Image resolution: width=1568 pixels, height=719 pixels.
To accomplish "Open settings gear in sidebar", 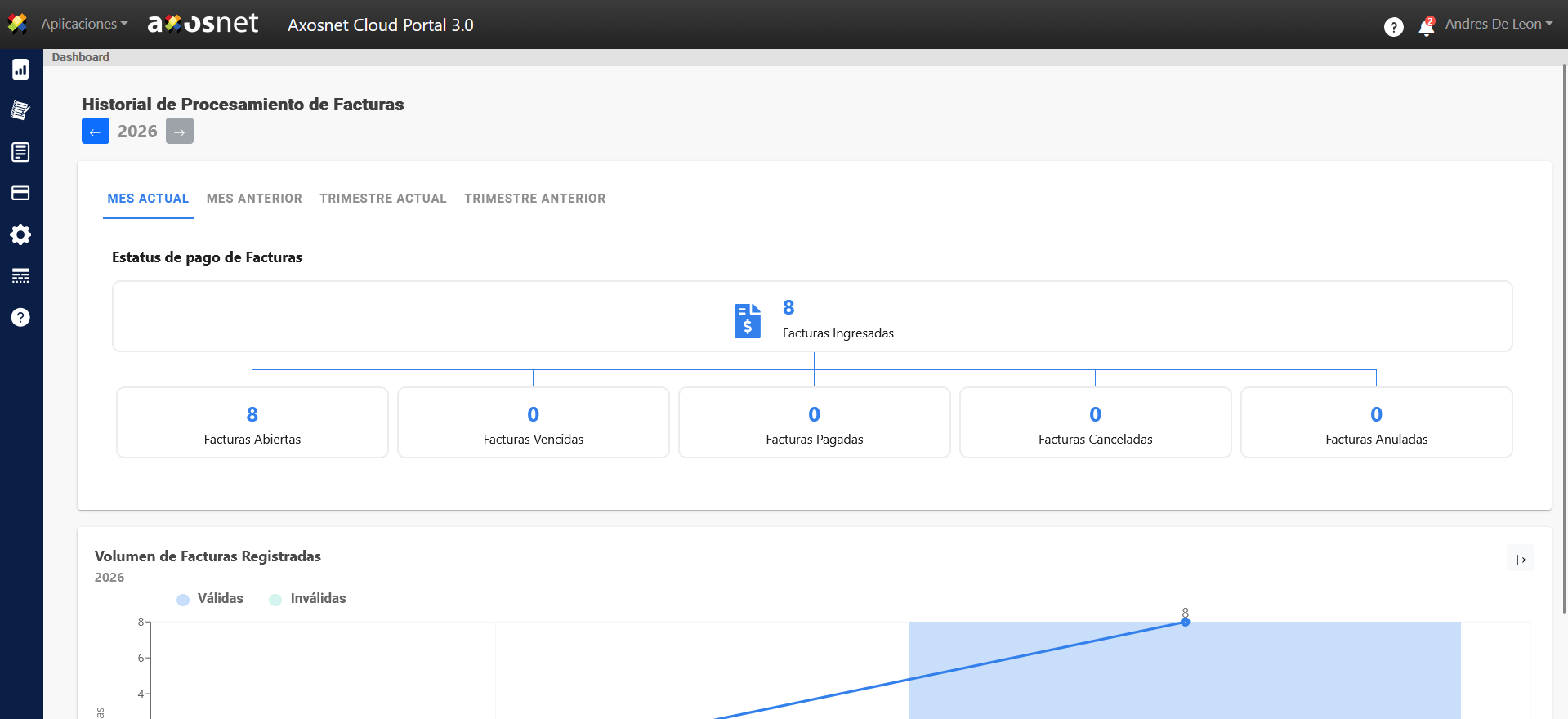I will 20,234.
